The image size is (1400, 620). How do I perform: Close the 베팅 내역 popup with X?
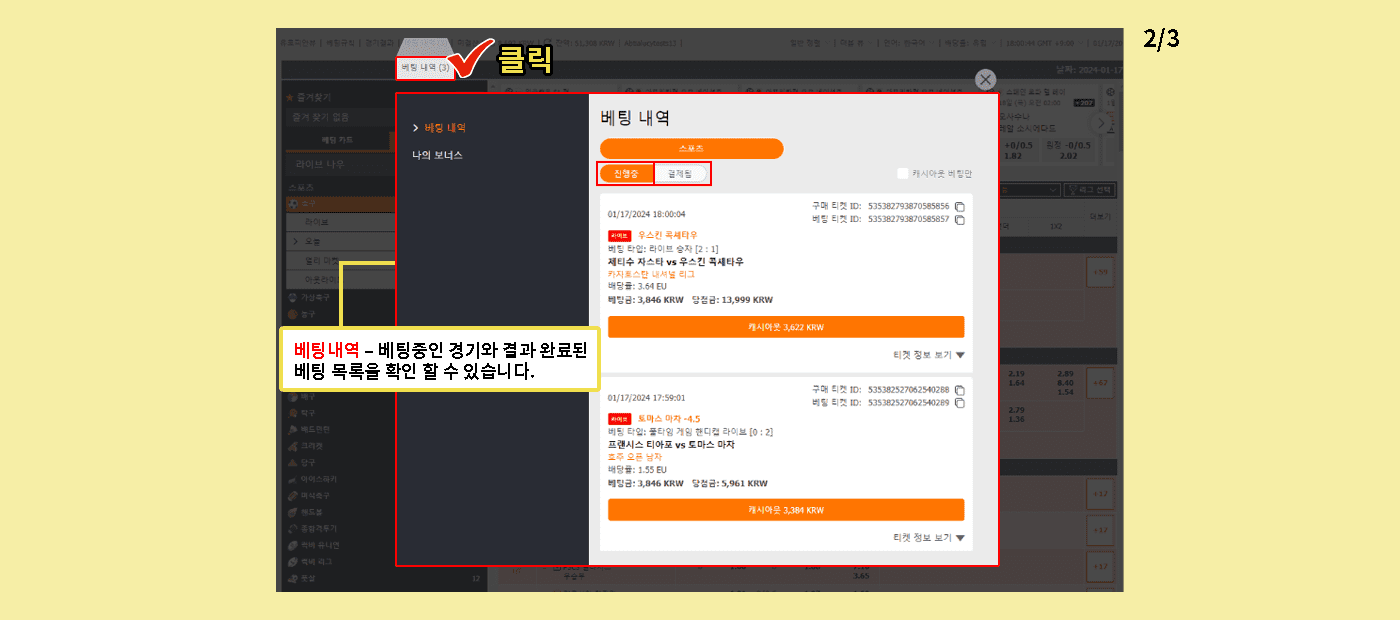pos(986,80)
